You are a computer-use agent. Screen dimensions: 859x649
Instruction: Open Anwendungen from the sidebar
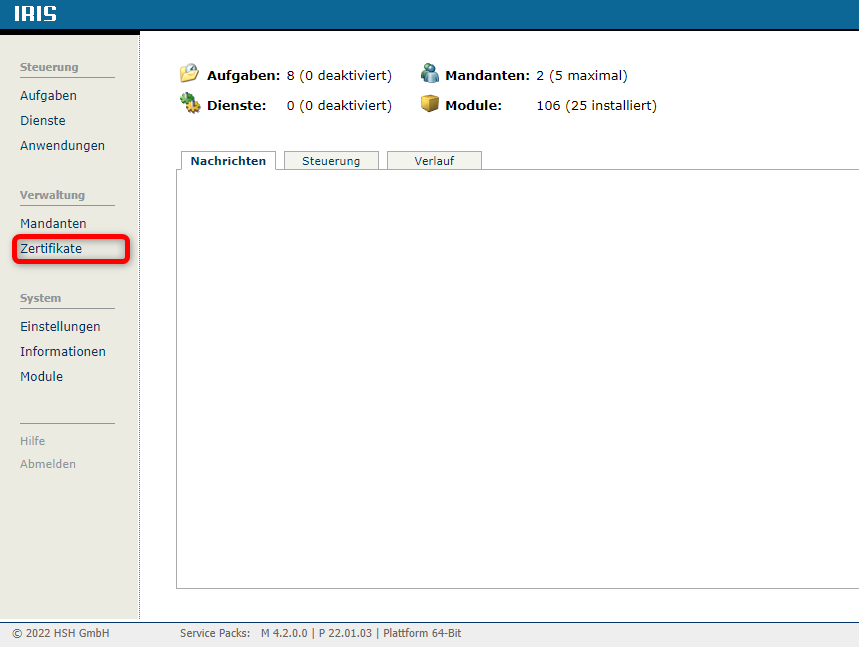(62, 146)
